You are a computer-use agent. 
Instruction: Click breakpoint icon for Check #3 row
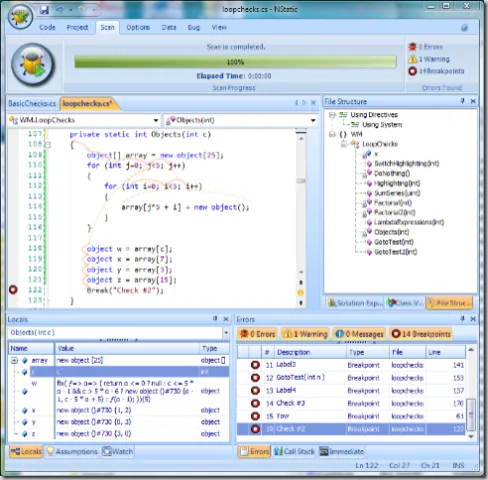255,403
